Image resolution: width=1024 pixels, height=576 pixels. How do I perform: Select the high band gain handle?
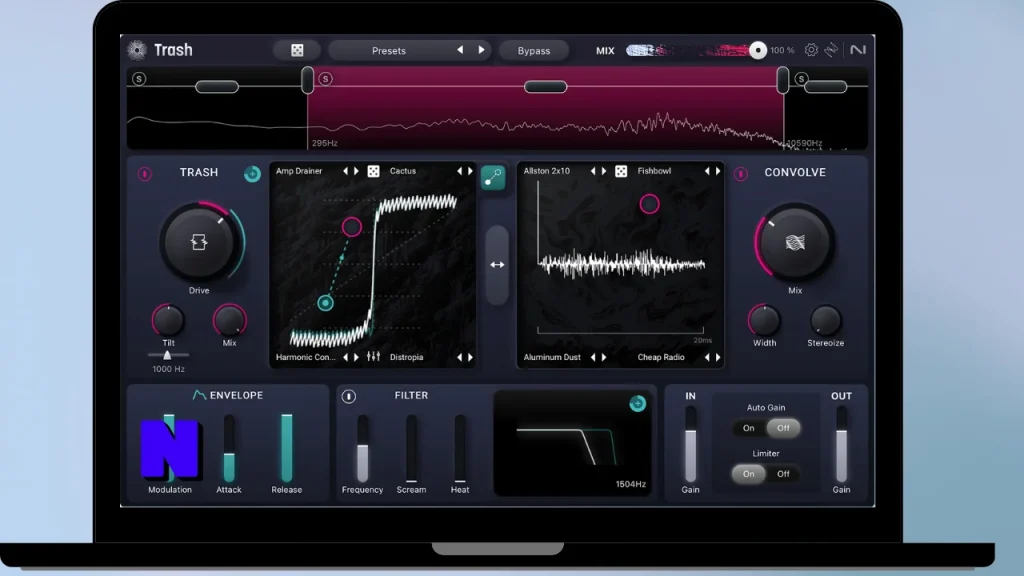click(x=825, y=87)
